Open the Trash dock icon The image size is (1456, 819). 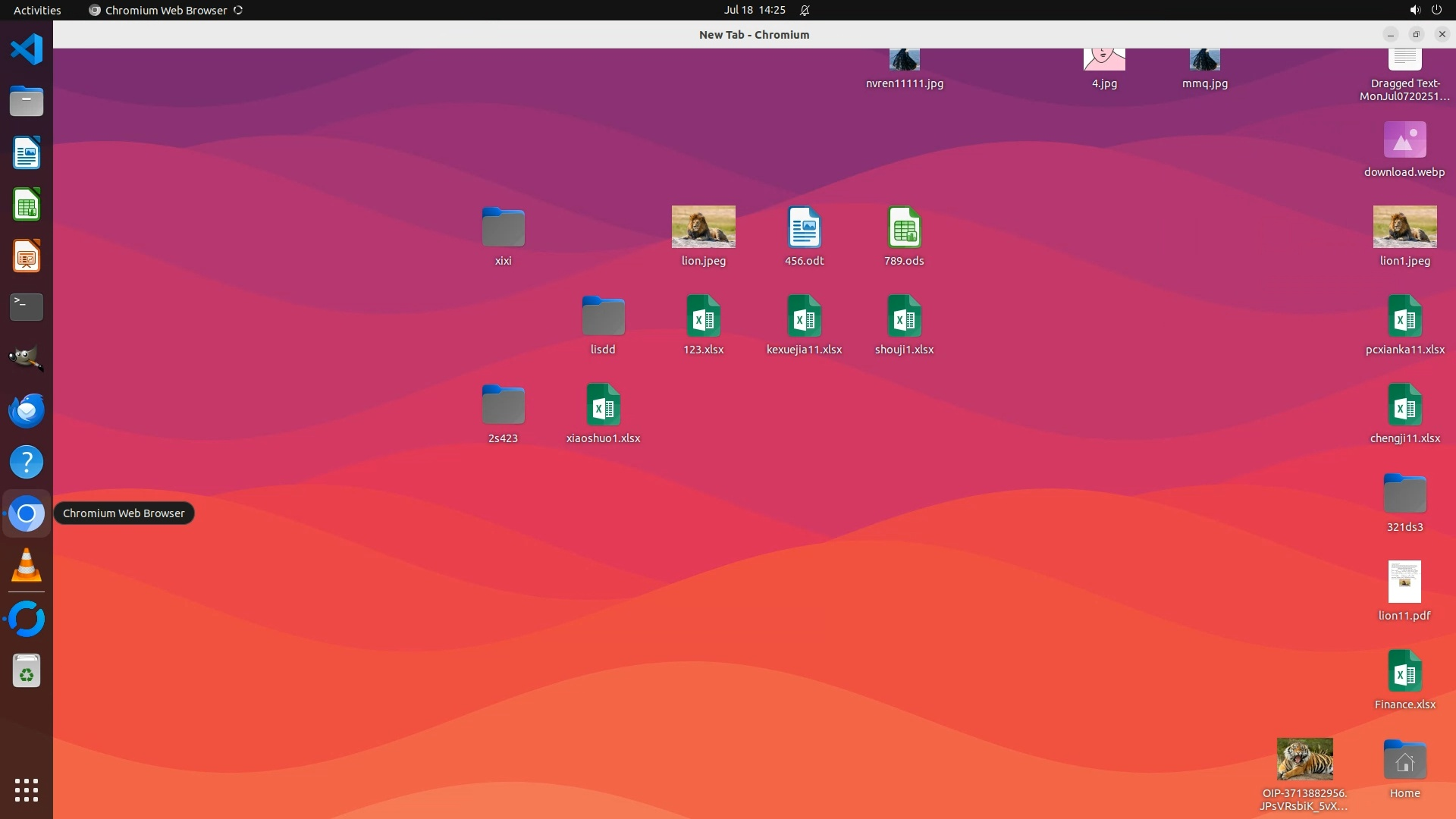tap(27, 671)
